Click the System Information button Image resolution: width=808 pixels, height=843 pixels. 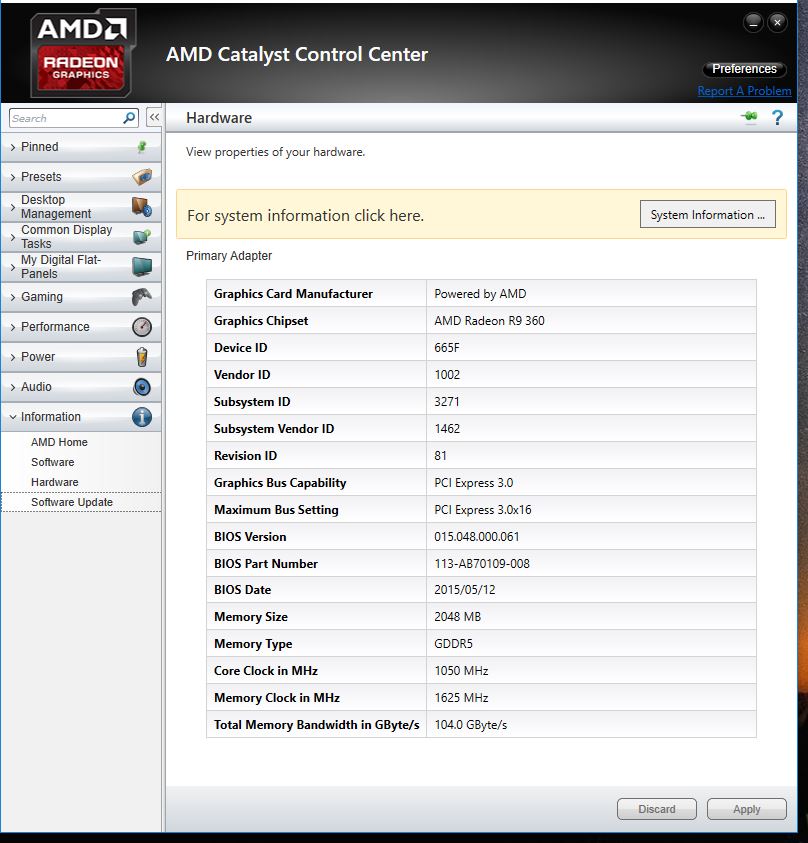(x=707, y=215)
